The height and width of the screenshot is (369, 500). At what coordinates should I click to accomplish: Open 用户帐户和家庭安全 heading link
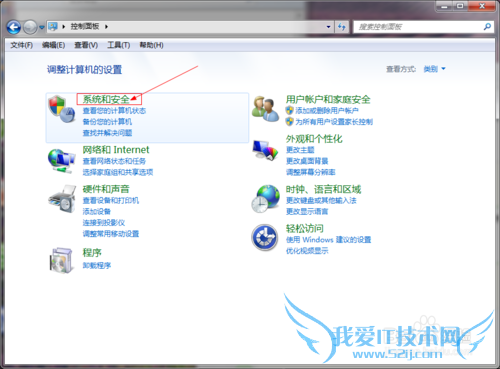coord(328,99)
